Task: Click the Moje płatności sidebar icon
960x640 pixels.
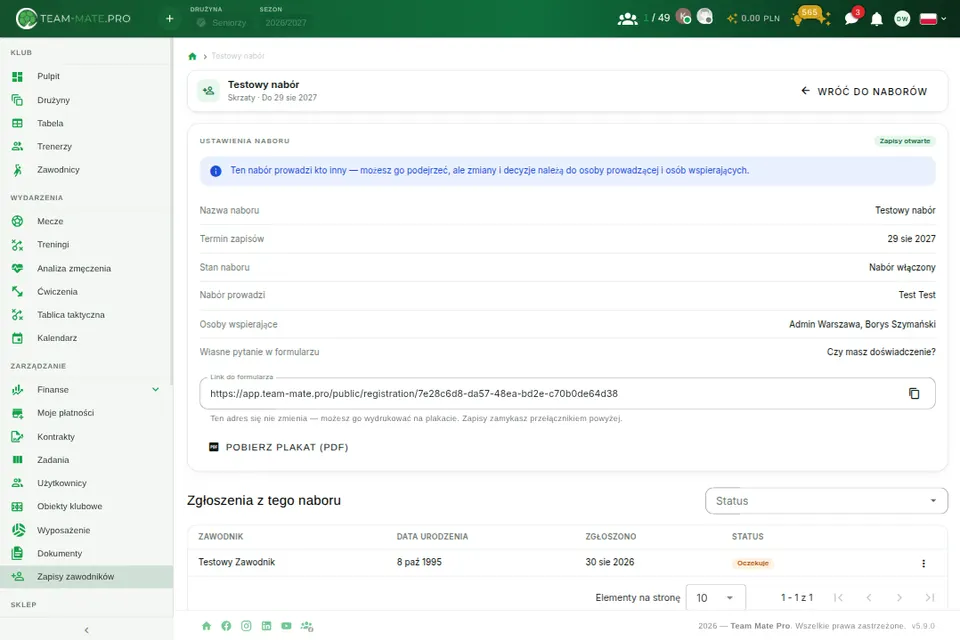Action: coord(17,413)
